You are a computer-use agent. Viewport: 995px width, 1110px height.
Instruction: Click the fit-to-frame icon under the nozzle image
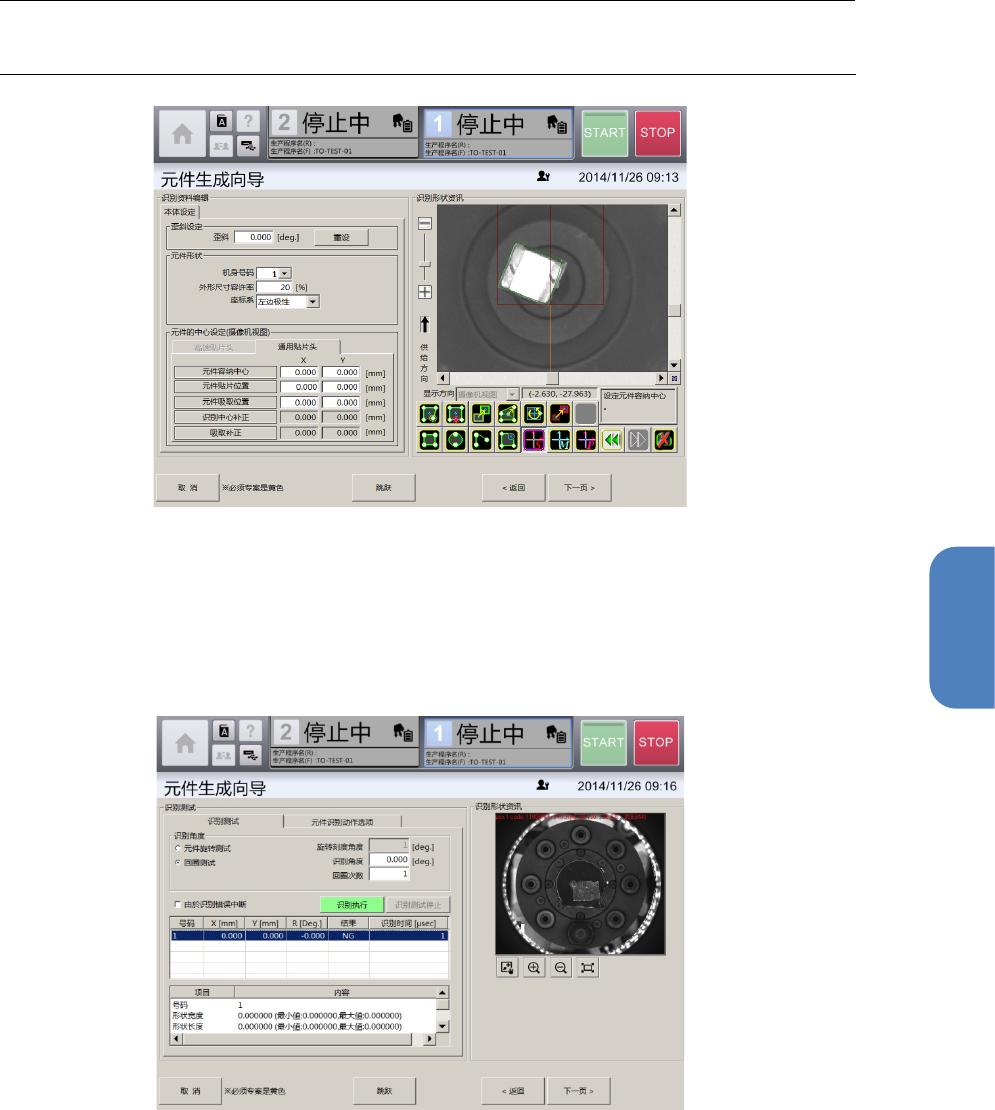pyautogui.click(x=587, y=968)
